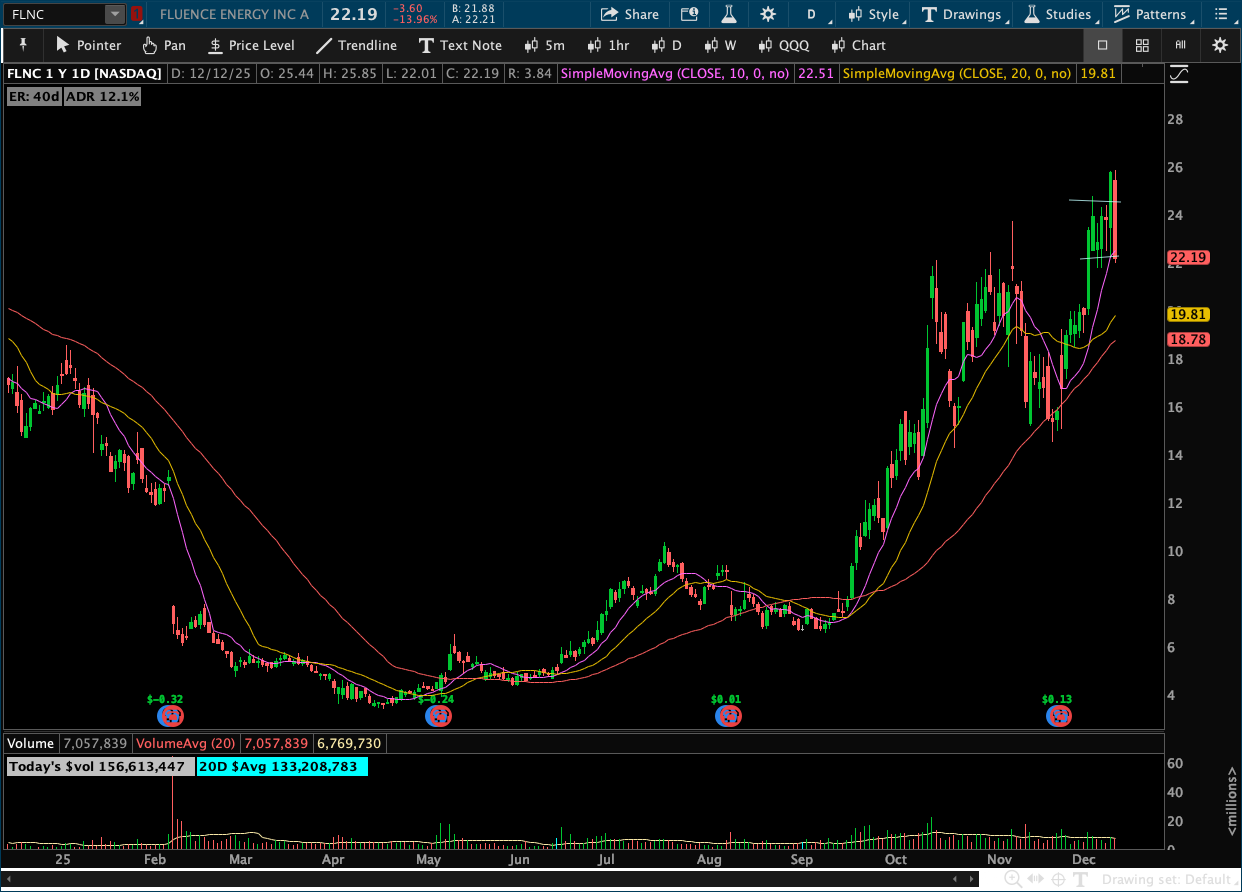Open the Drawings menu
The height and width of the screenshot is (892, 1242).
click(x=964, y=15)
